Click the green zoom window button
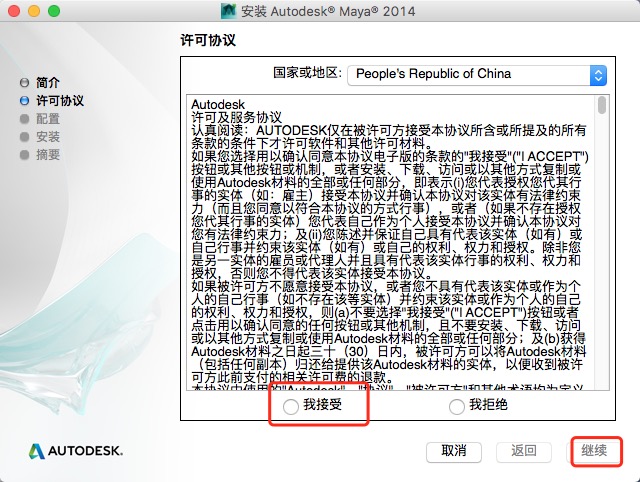The image size is (640, 482). click(x=54, y=11)
